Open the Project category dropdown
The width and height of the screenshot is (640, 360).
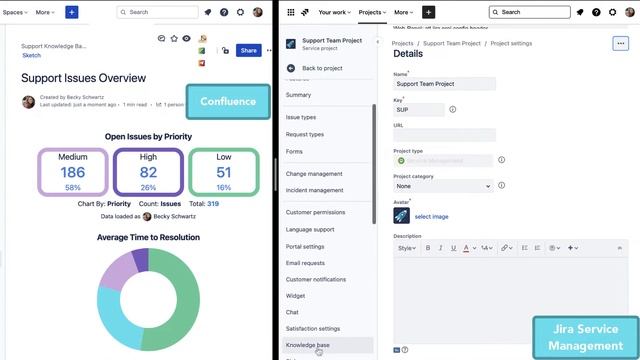(x=443, y=186)
